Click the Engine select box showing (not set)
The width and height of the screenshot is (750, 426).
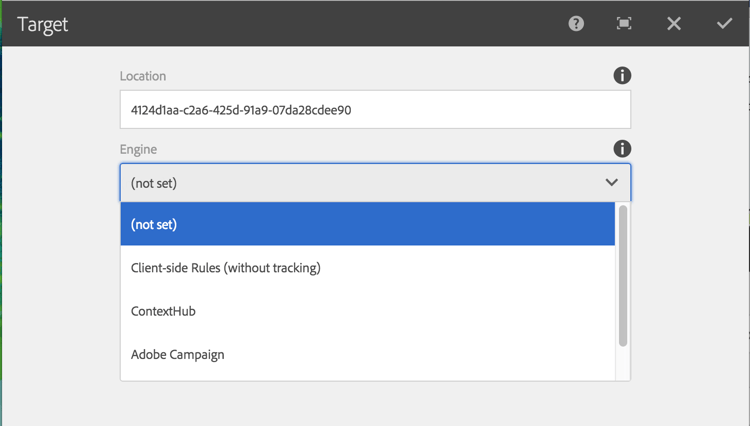360,183
